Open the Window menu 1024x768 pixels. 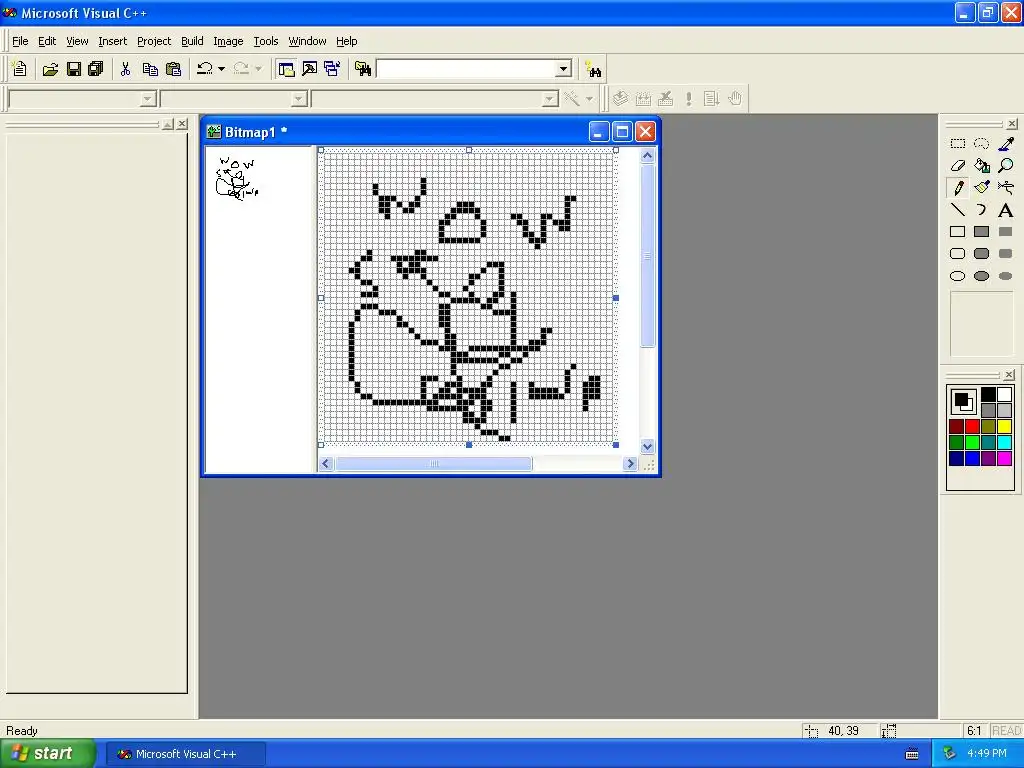307,41
